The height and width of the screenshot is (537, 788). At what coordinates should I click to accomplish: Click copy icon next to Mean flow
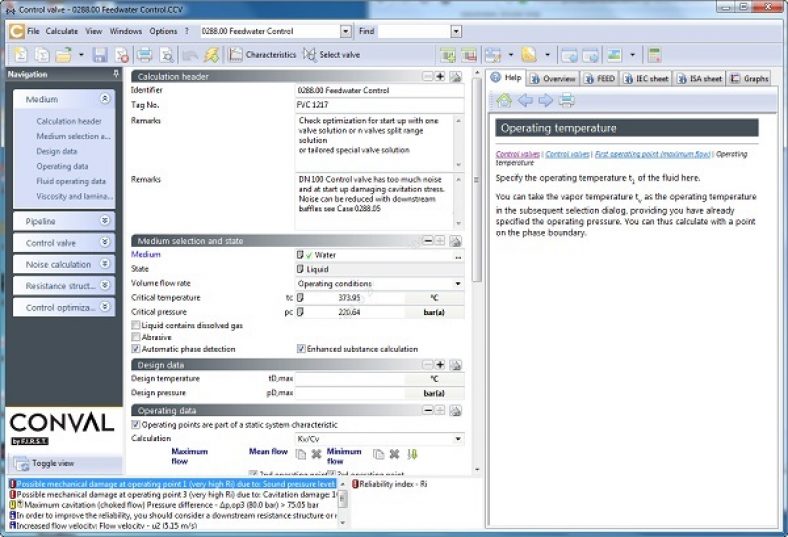pos(301,454)
